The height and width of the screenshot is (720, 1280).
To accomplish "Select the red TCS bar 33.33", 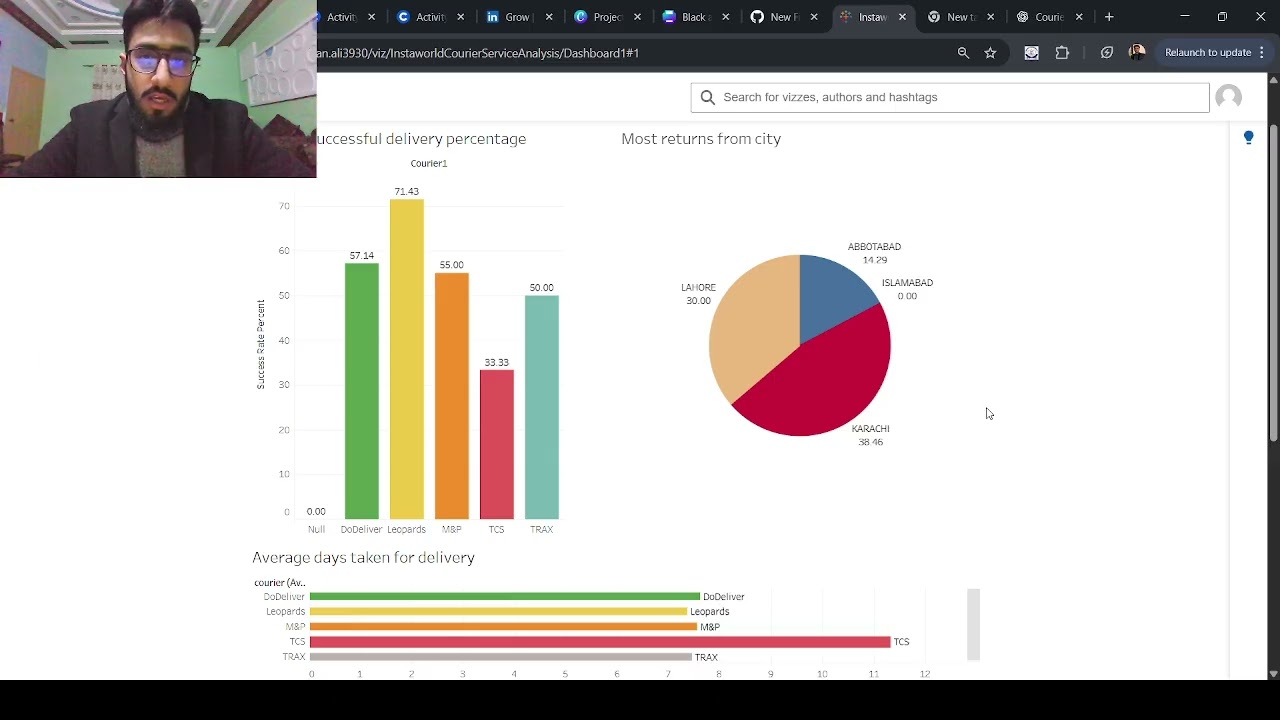I will (x=496, y=444).
